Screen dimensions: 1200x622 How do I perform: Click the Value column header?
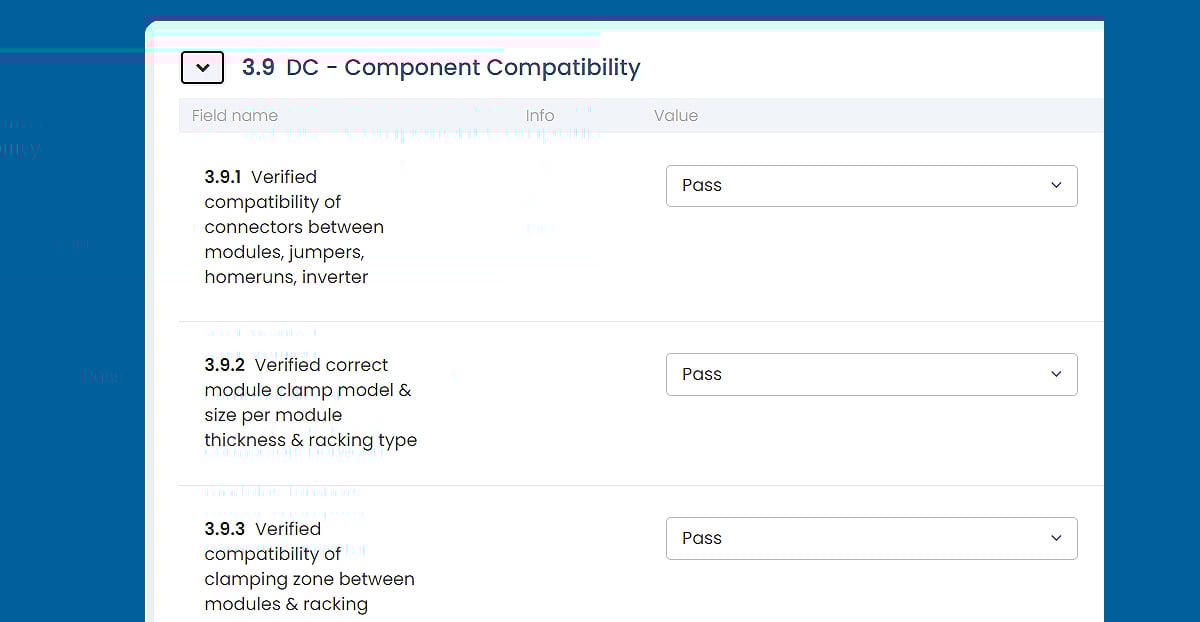tap(676, 115)
